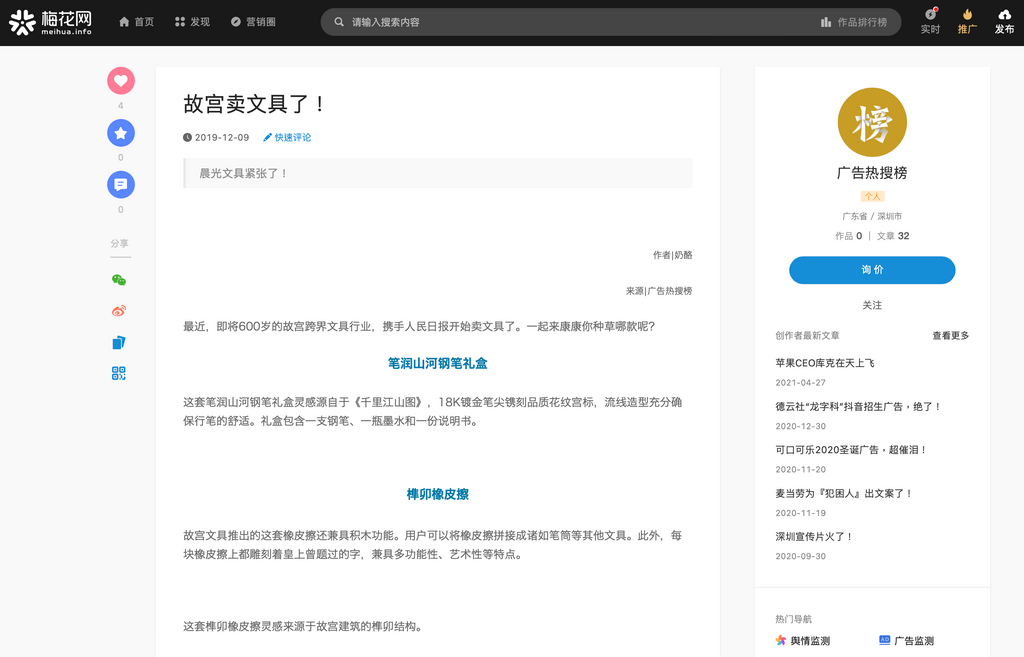The height and width of the screenshot is (657, 1024).
Task: Click the 询价 button
Action: coord(872,270)
